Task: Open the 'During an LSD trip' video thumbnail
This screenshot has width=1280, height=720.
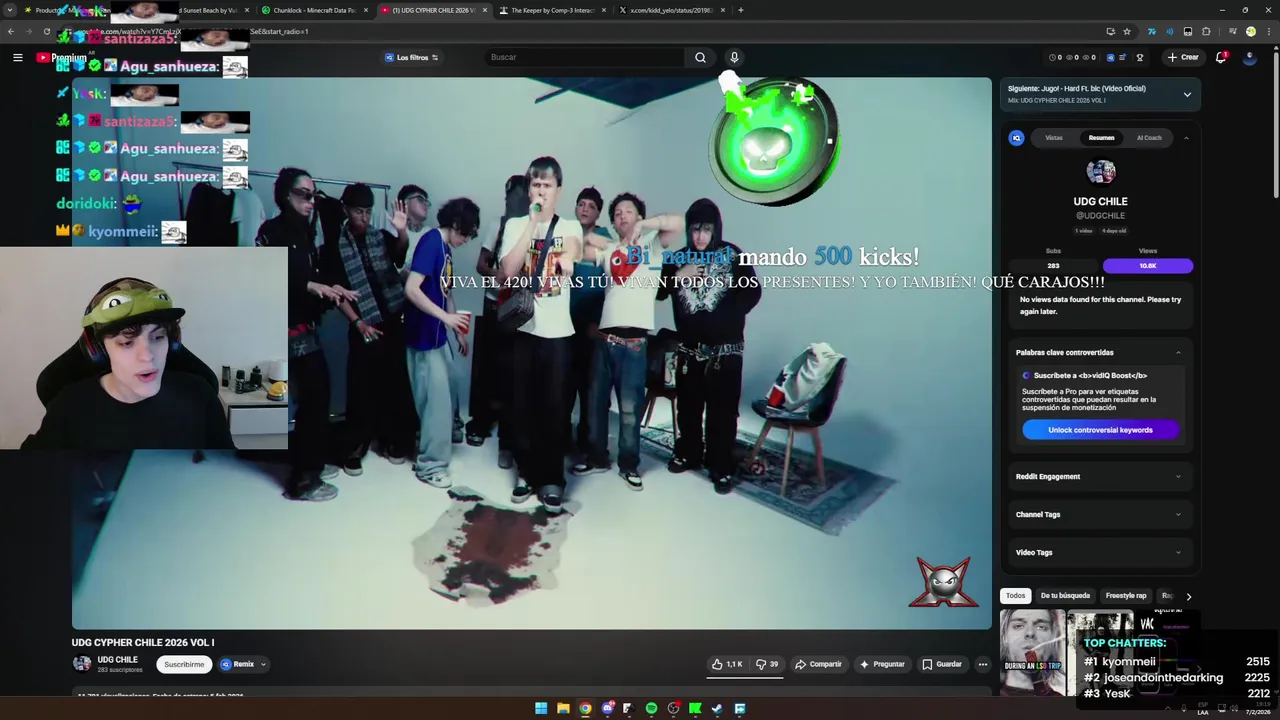Action: click(1033, 653)
